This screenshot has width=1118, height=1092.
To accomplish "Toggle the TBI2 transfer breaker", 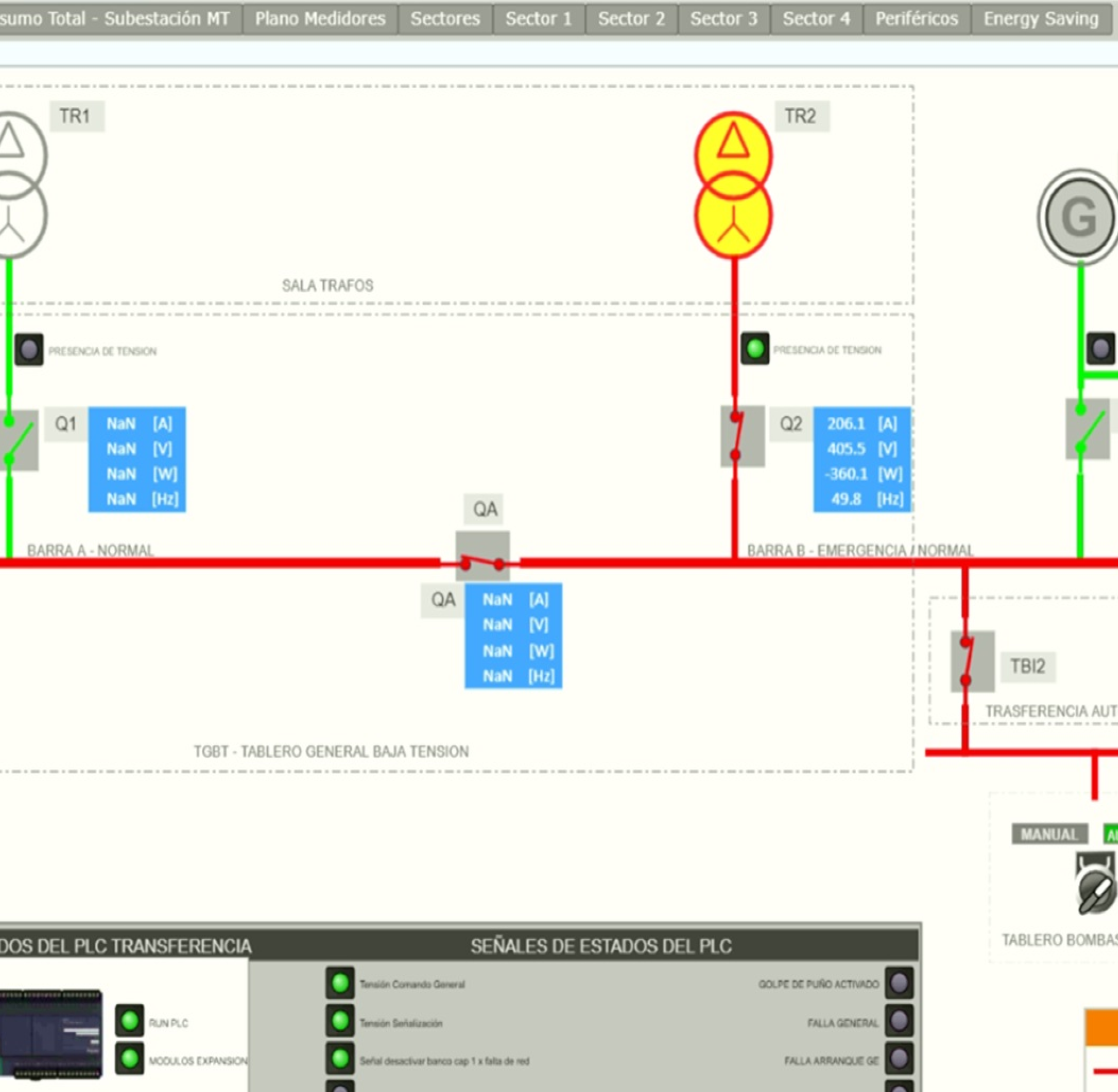I will point(972,661).
